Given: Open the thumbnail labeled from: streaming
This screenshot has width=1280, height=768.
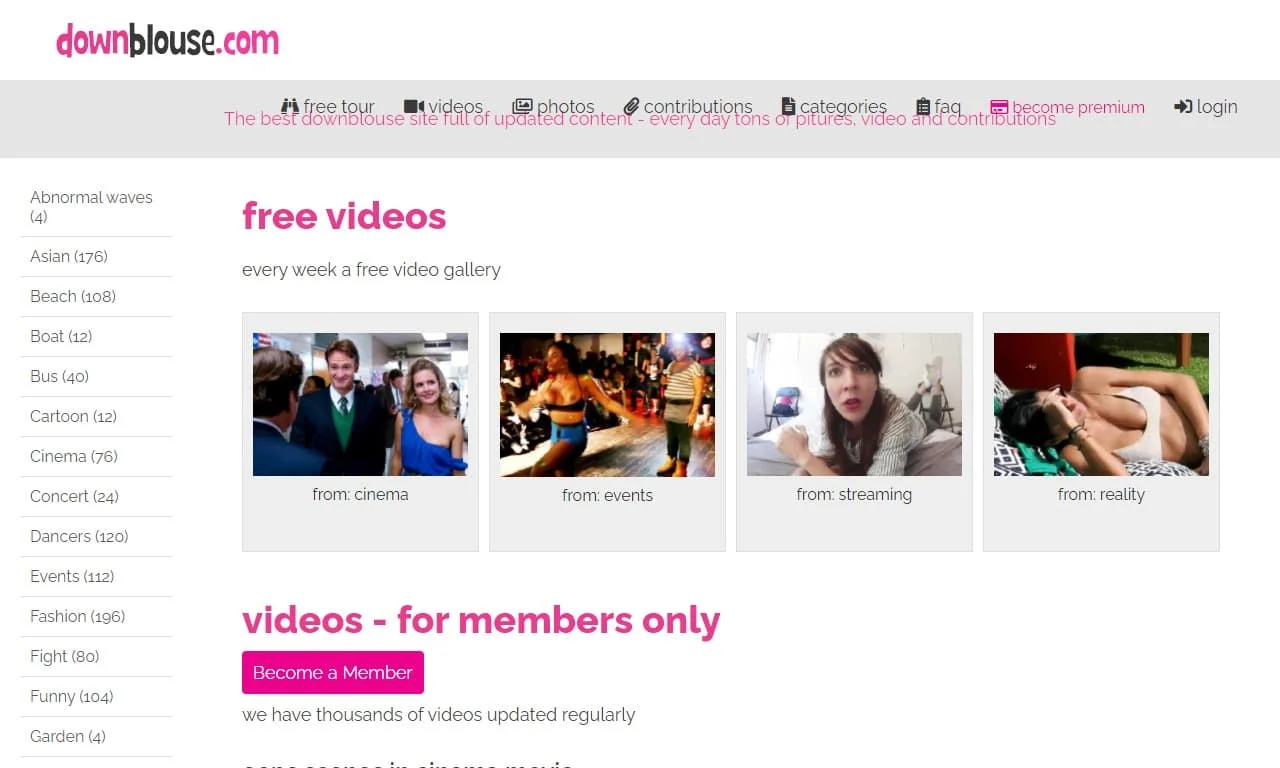Looking at the screenshot, I should (x=854, y=404).
